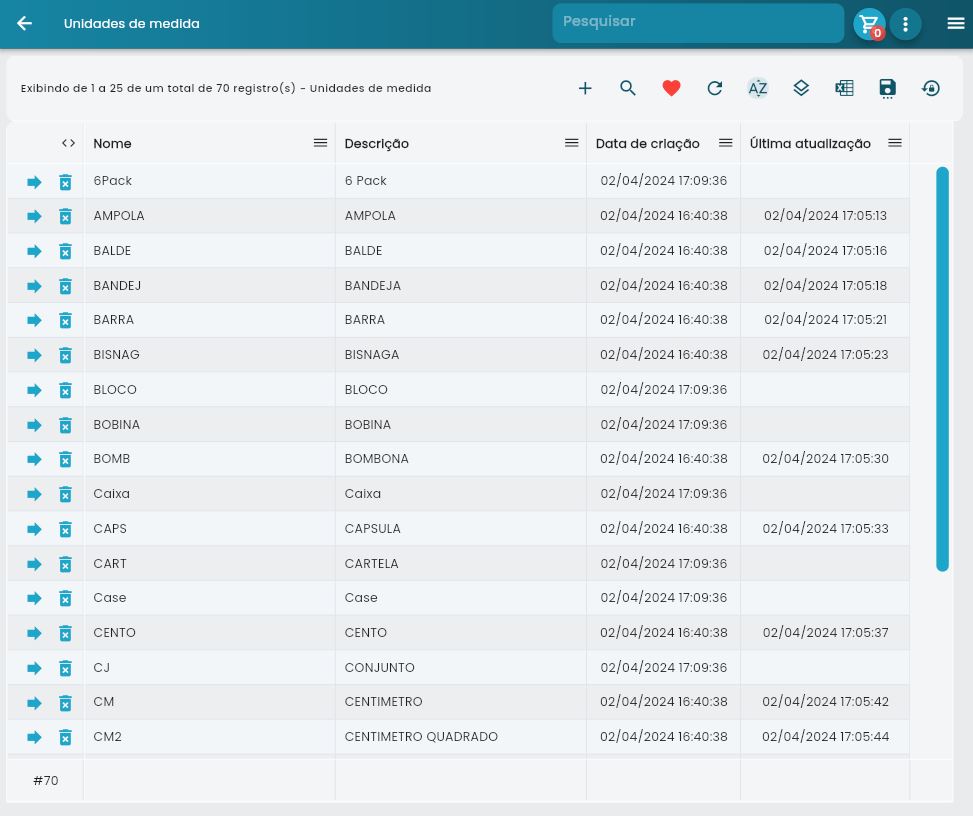The image size is (973, 816).
Task: Export table with the Excel icon
Action: click(844, 88)
